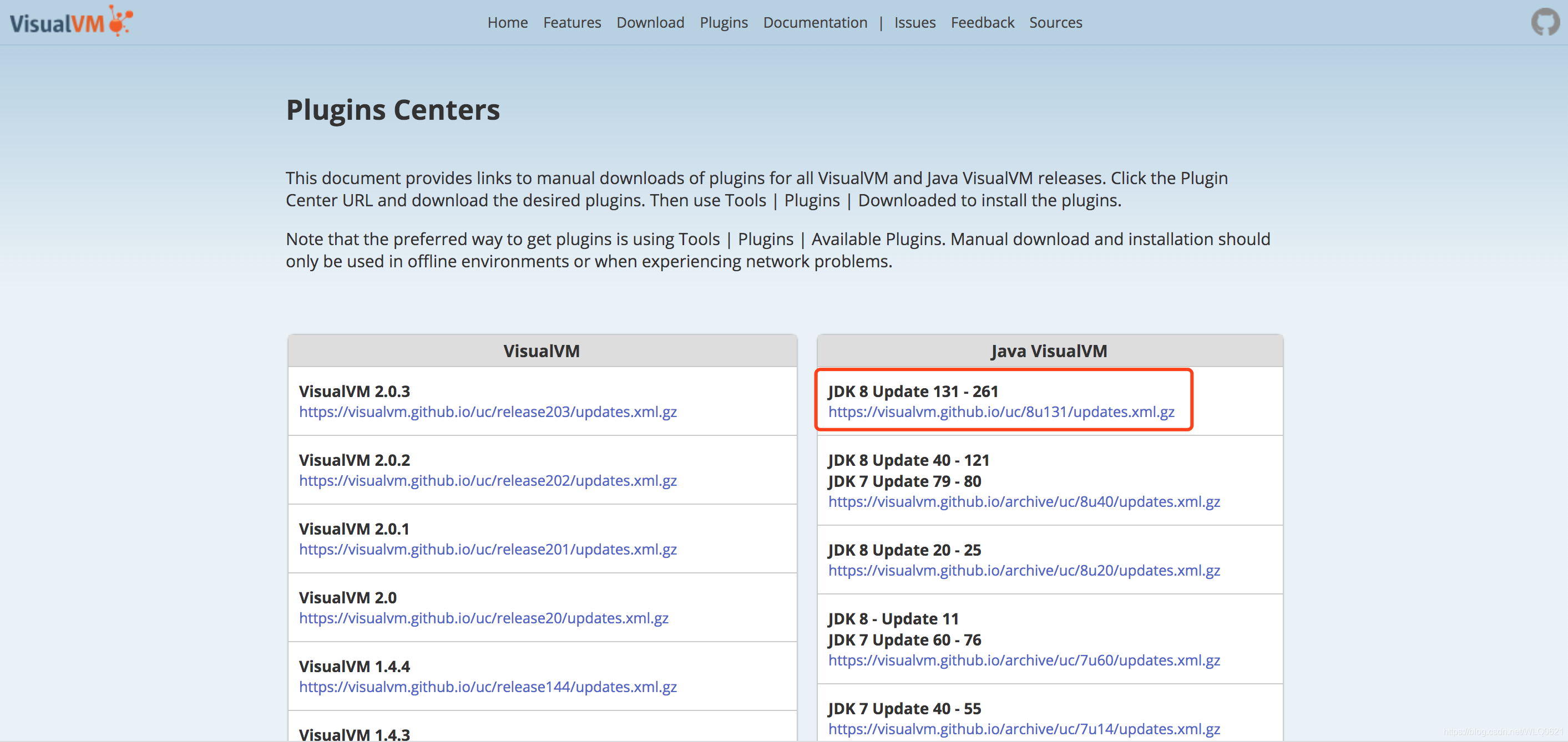
Task: Open the Issues page
Action: point(914,23)
